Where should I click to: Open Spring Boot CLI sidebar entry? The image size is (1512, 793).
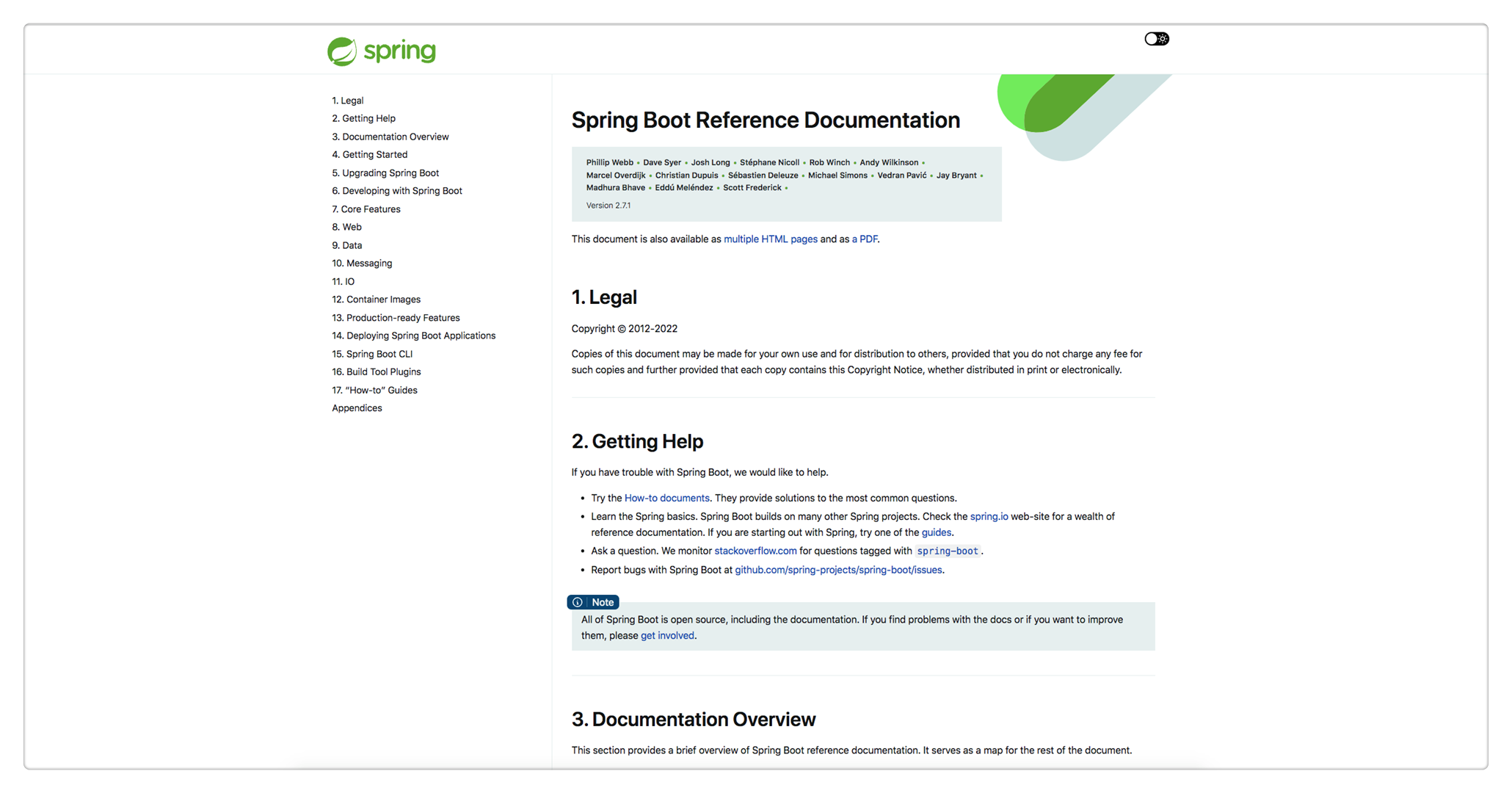(372, 354)
